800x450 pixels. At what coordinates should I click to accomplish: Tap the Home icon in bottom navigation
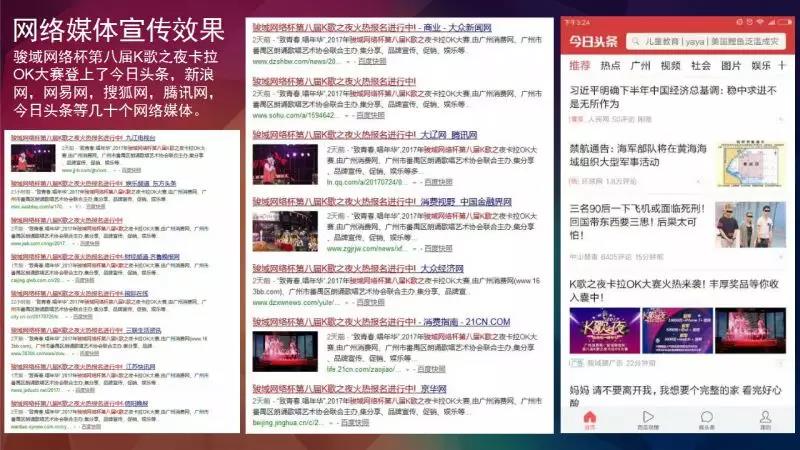tap(589, 418)
